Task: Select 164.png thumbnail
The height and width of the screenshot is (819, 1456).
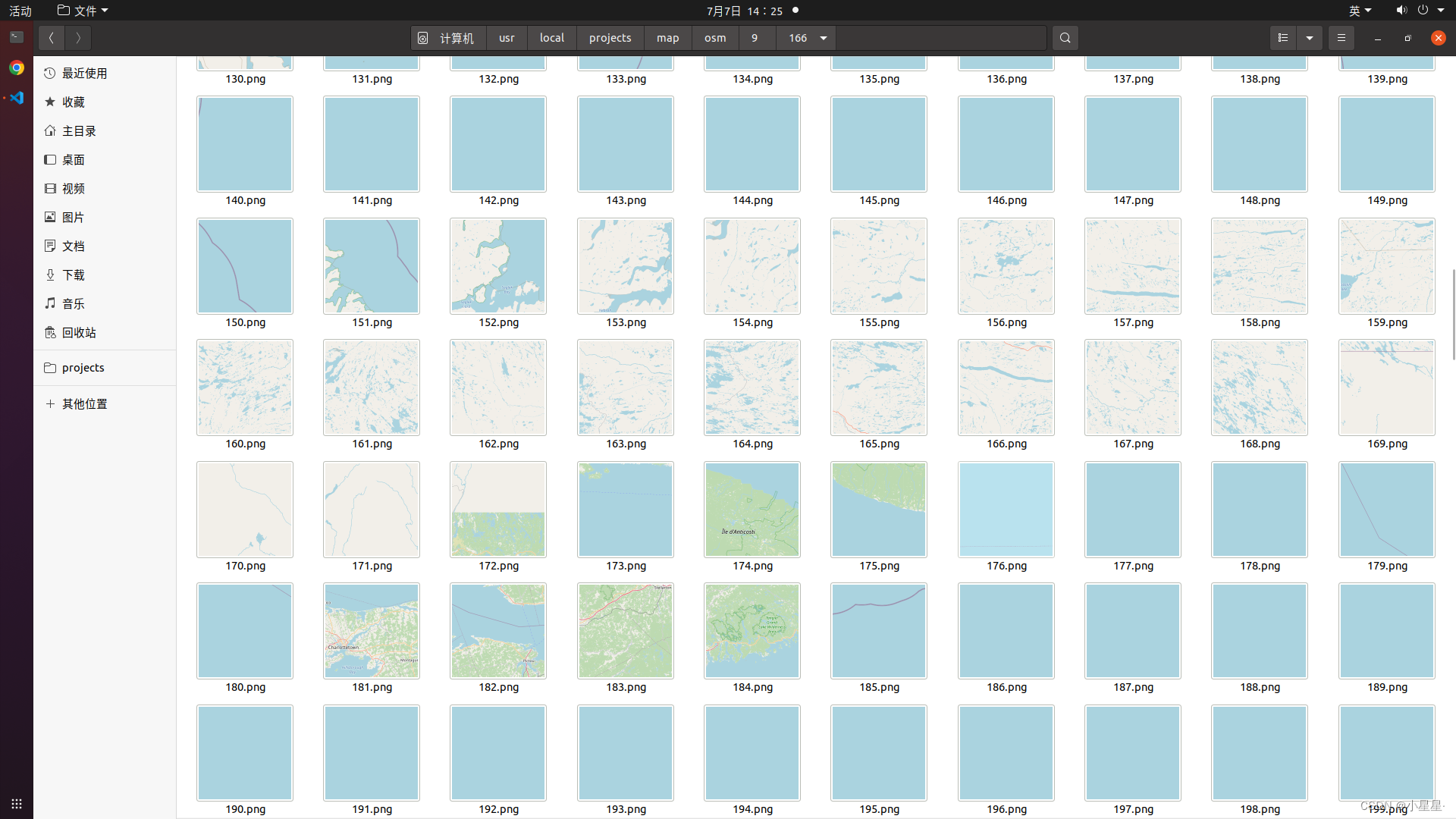Action: pos(752,388)
